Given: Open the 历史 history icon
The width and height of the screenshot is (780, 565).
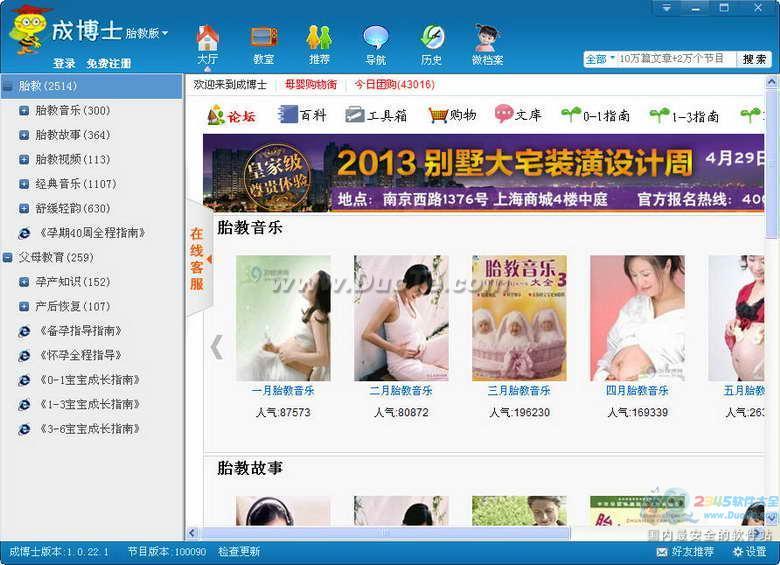Looking at the screenshot, I should tap(431, 40).
